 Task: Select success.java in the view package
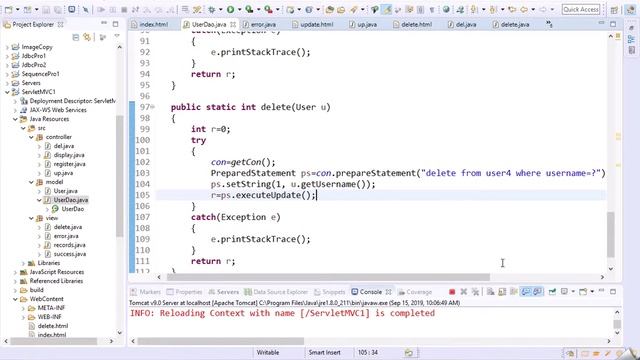click(x=70, y=254)
